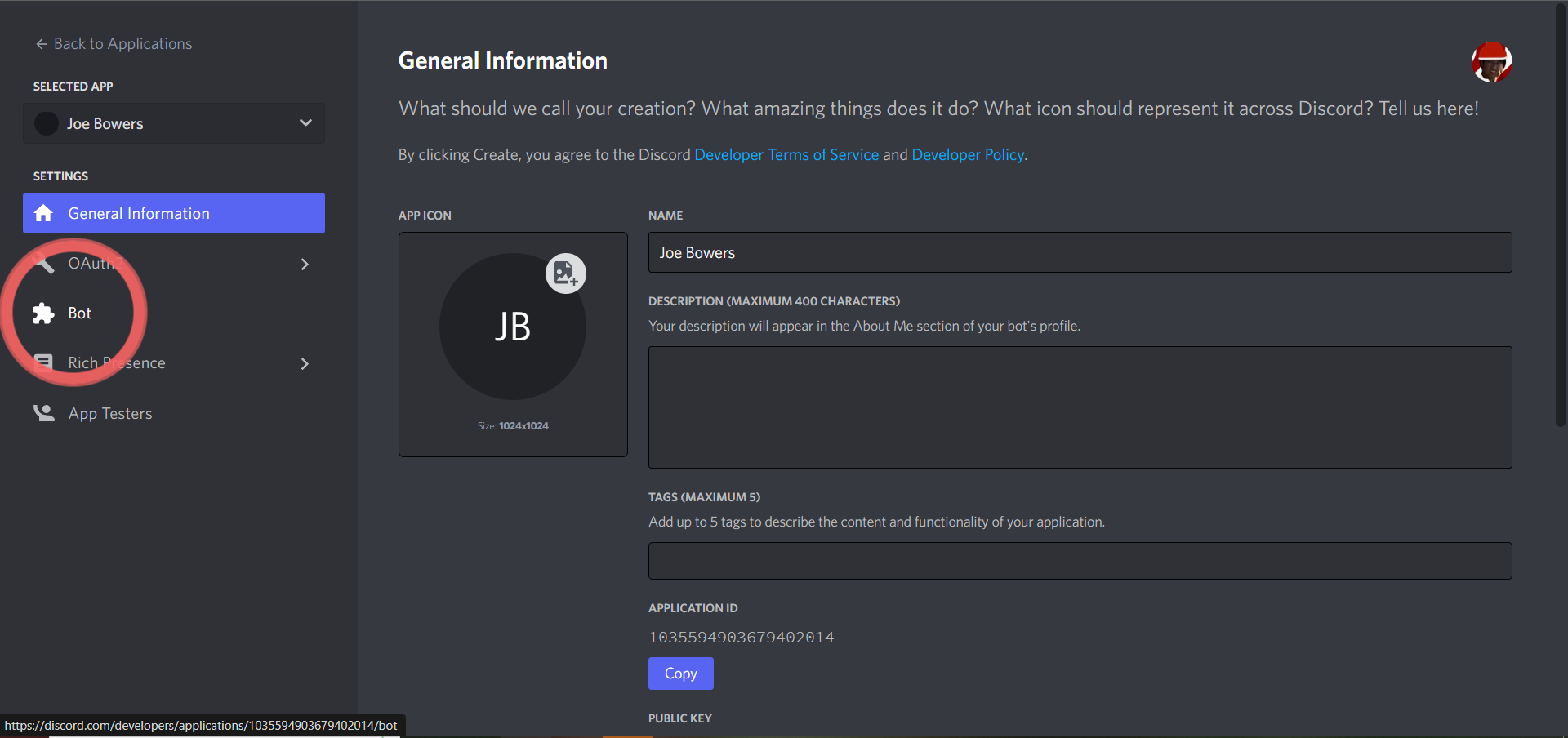The image size is (1568, 738).
Task: Click the application ID number 1035594903679402014
Action: coord(742,638)
